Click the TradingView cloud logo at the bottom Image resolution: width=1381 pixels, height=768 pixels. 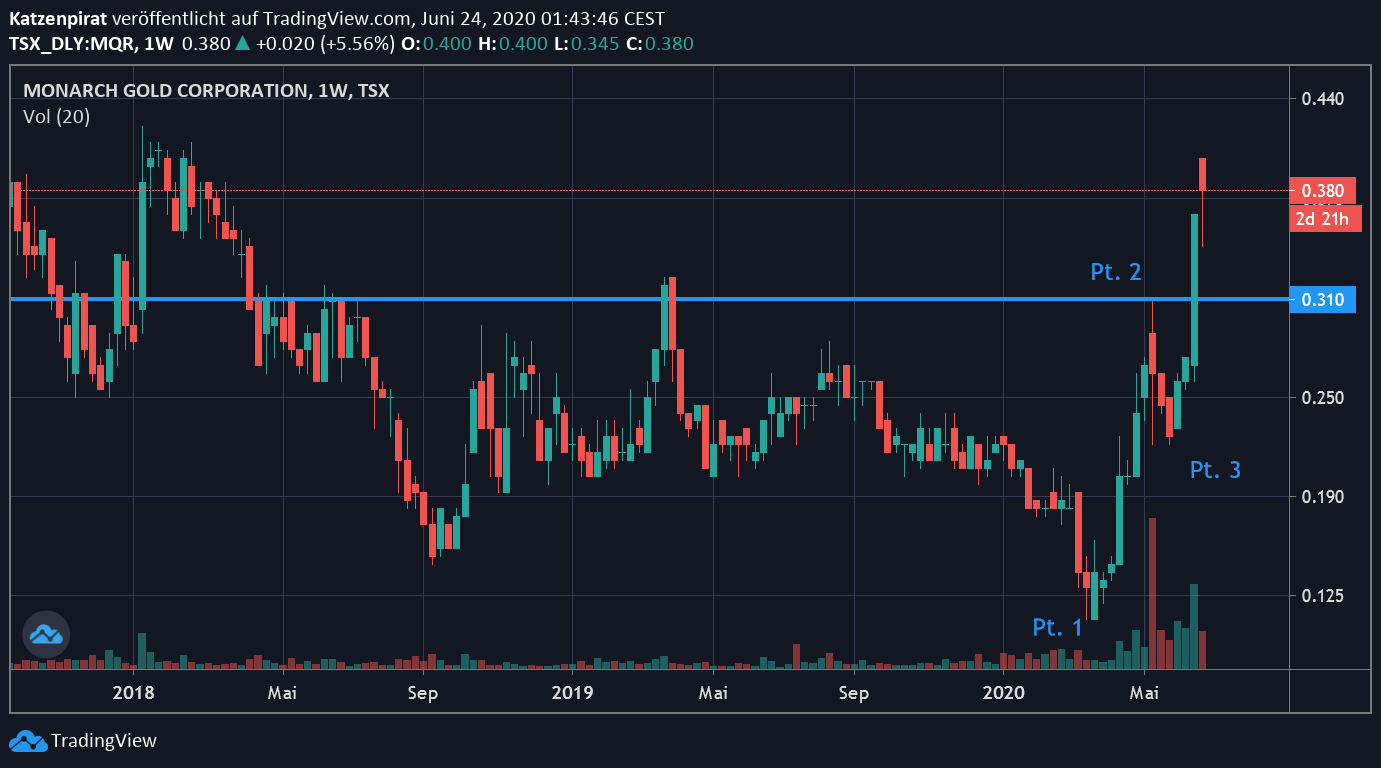point(28,741)
